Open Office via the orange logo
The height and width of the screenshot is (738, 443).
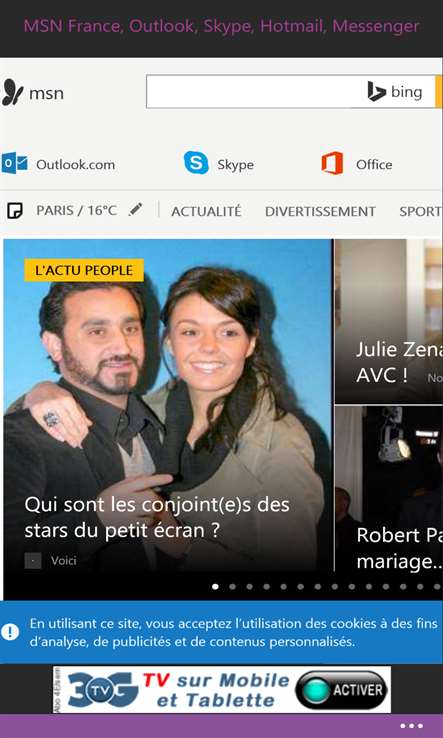pos(332,163)
